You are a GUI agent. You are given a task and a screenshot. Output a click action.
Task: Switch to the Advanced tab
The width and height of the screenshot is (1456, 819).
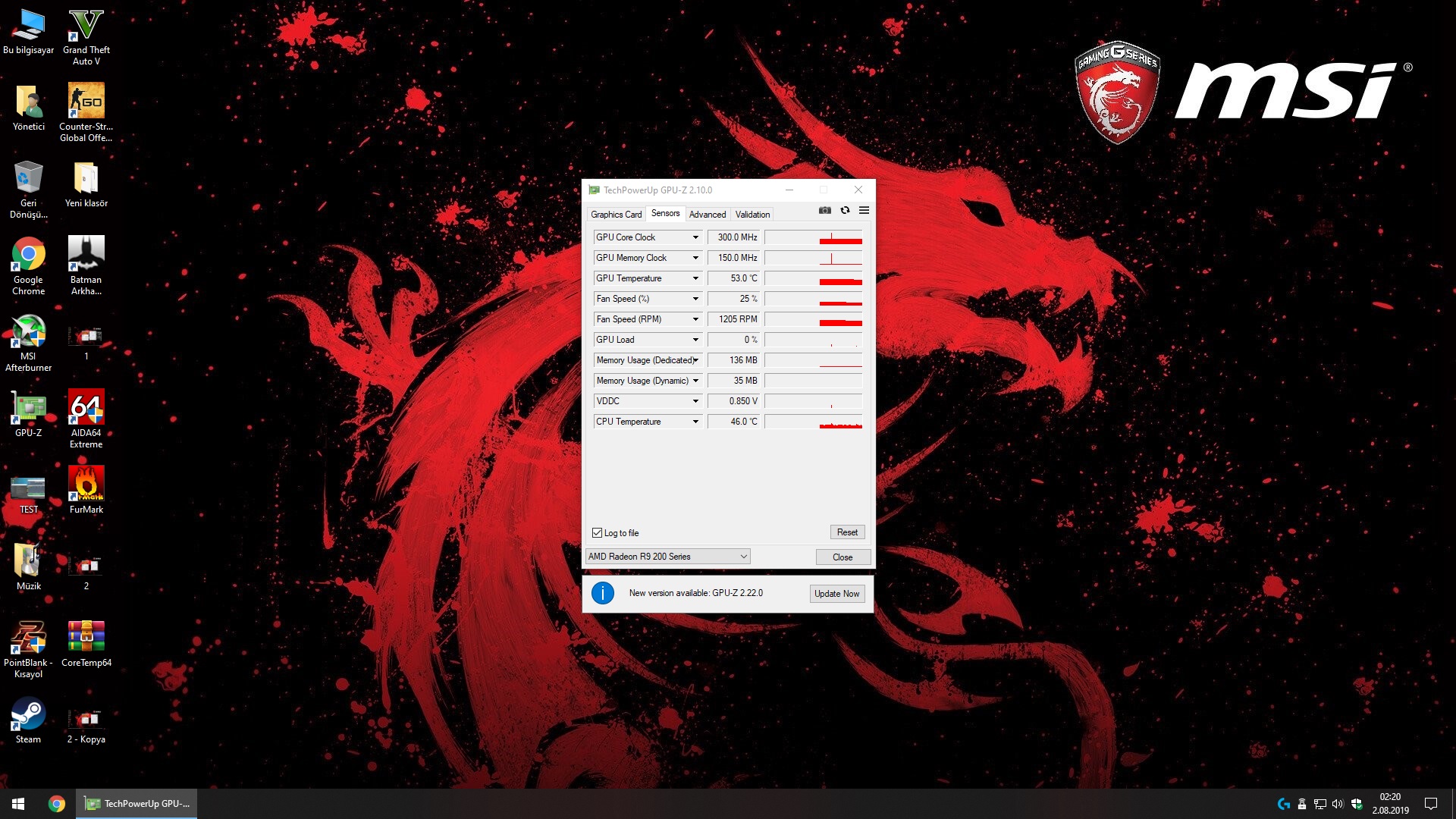click(x=707, y=215)
